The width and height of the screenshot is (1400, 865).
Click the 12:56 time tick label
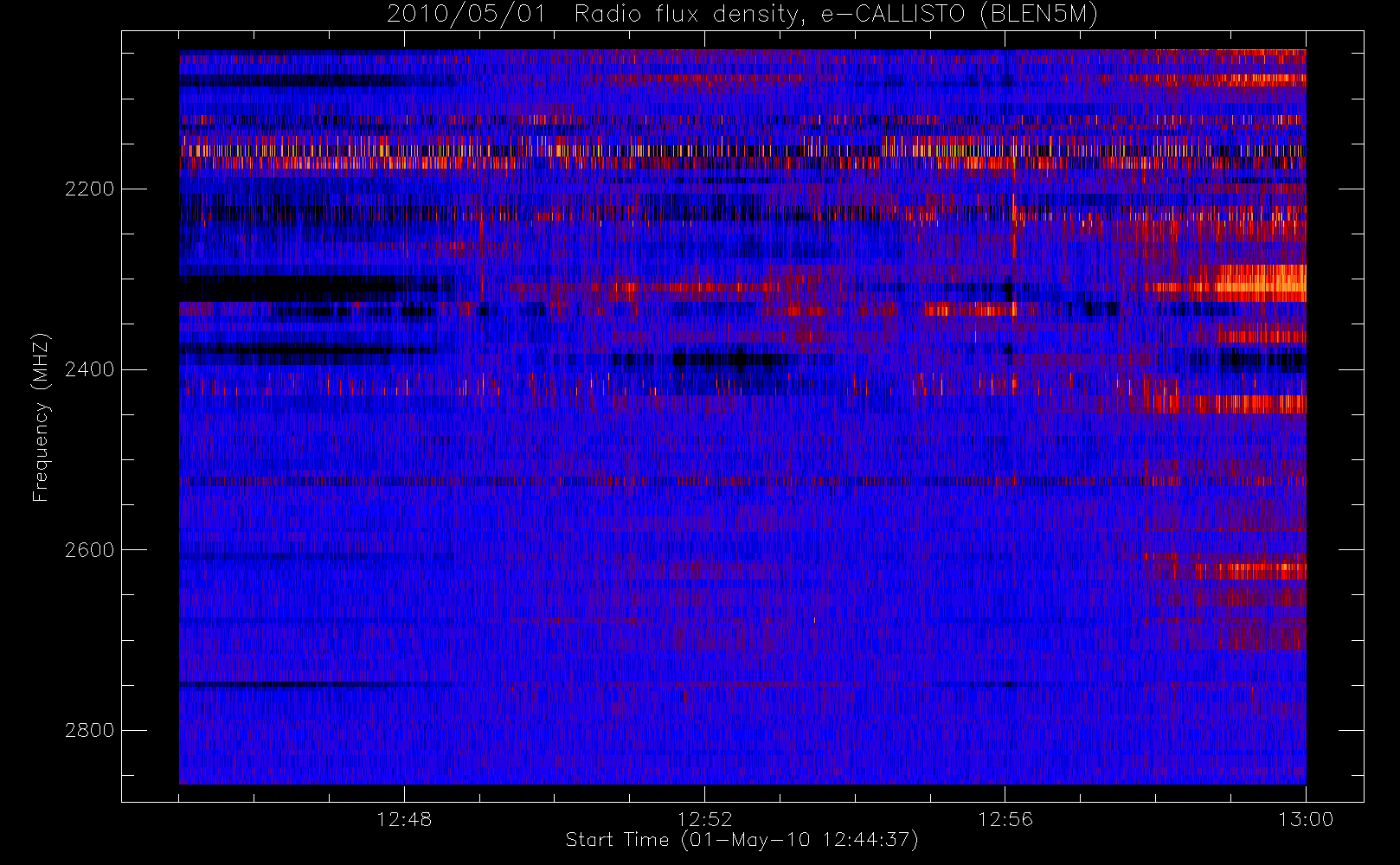coord(1005,819)
